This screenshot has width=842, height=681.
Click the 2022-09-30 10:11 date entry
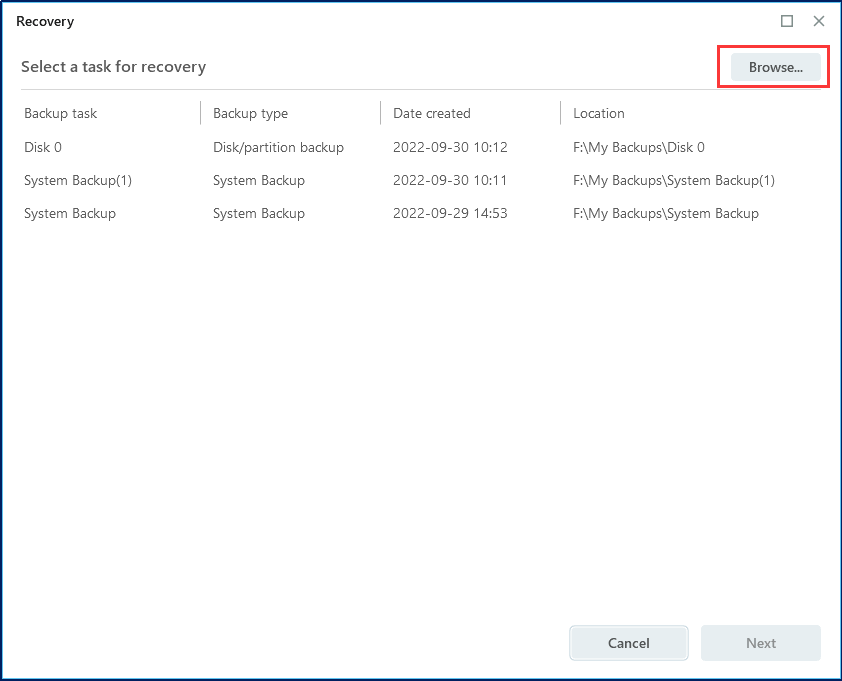coord(450,180)
